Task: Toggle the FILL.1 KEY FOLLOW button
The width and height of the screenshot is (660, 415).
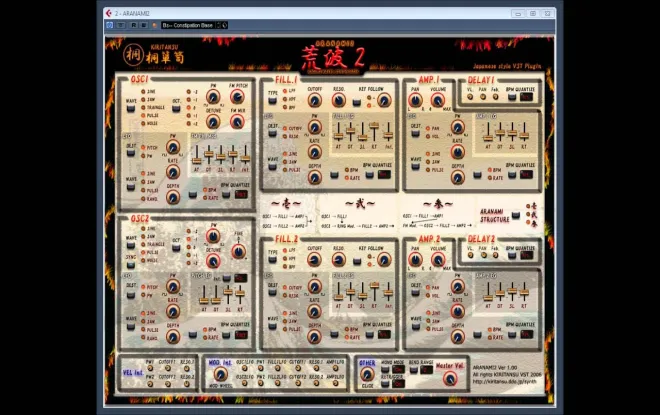Action: (357, 102)
